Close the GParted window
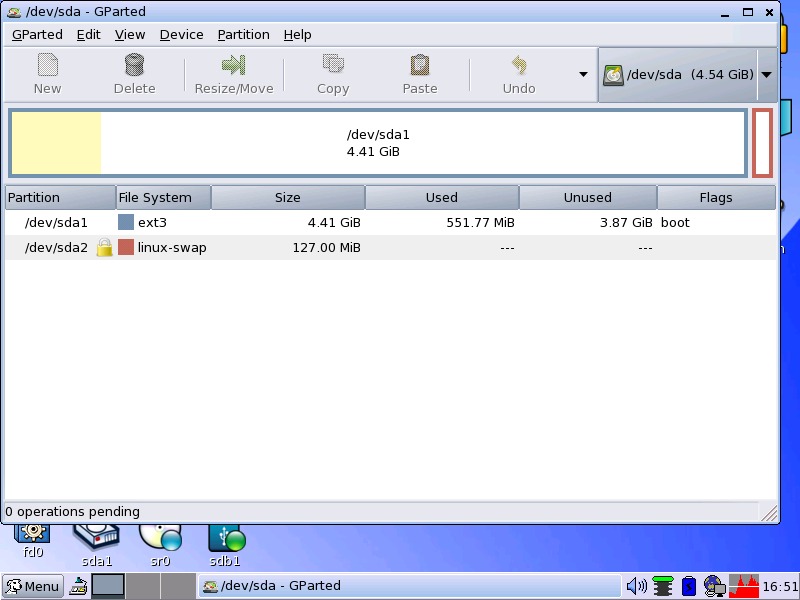Screen dimensions: 800x600 pos(769,12)
